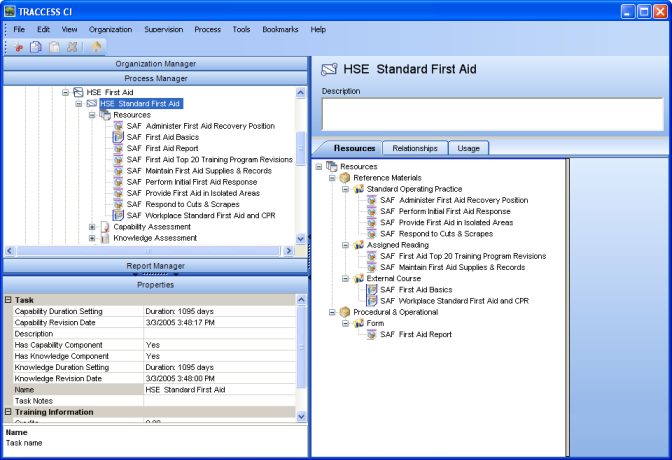Click icon beside First Aid Basics in left tree
The image size is (672, 460).
point(118,137)
